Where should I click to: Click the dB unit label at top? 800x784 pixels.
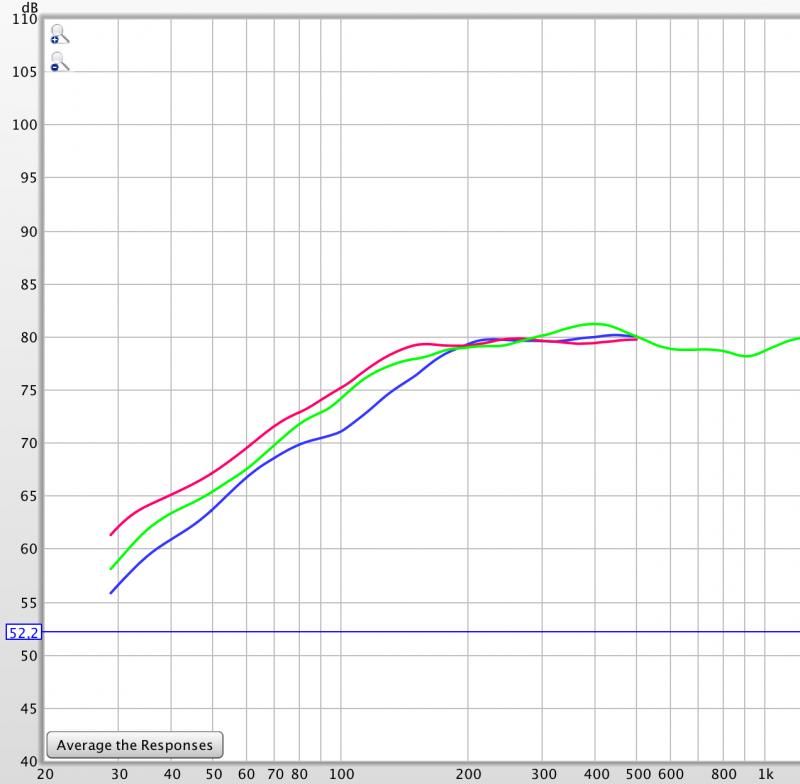pos(30,7)
